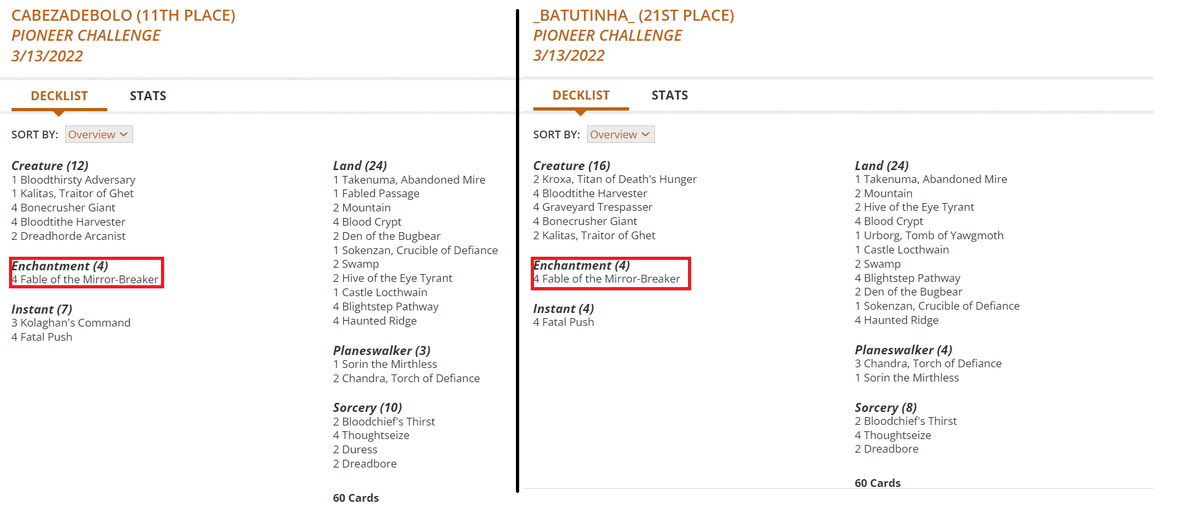
Task: Click Duress in left Sorcery list
Action: coord(355,450)
